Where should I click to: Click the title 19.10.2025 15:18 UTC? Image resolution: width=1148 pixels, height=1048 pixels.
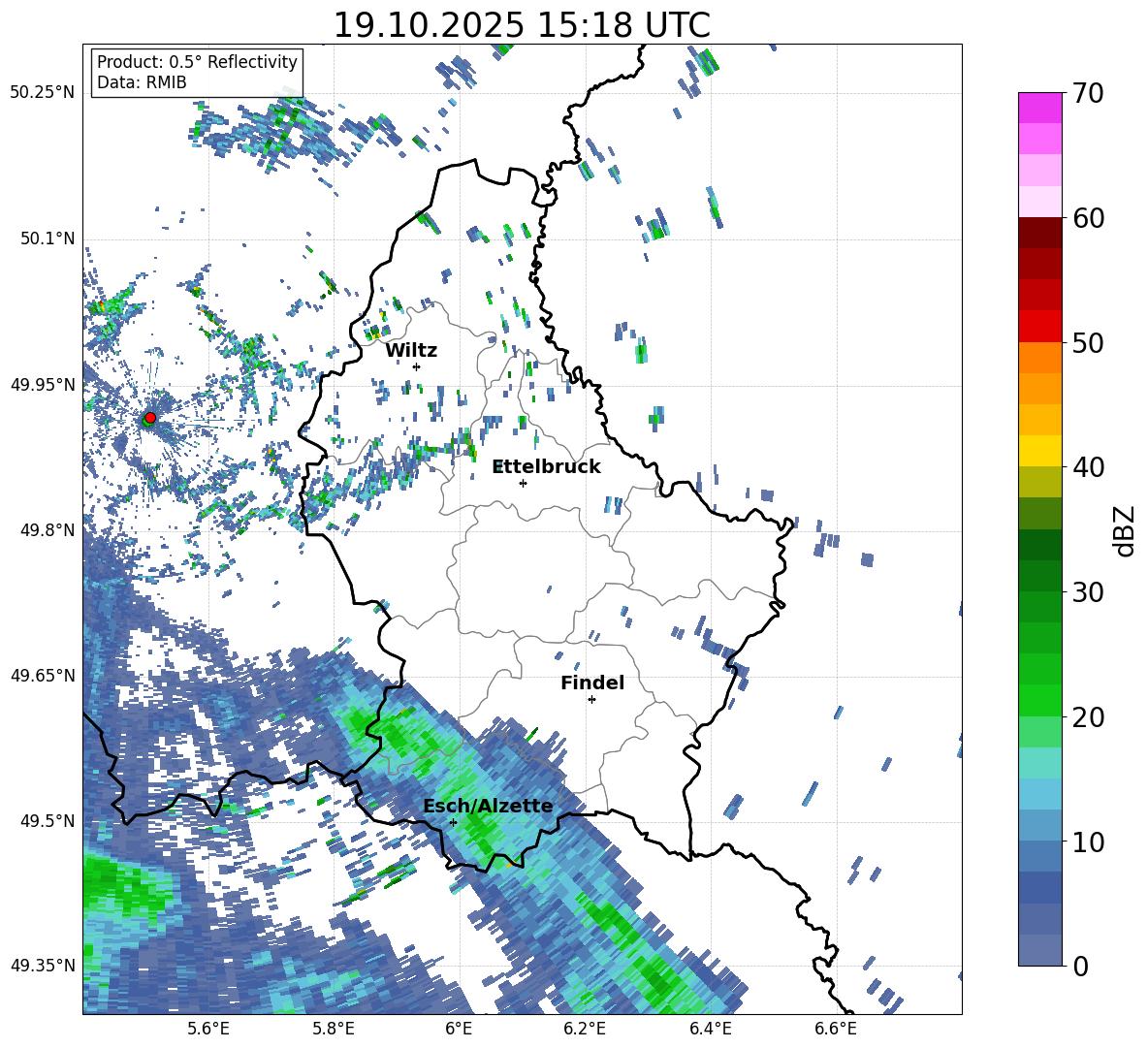pos(522,25)
